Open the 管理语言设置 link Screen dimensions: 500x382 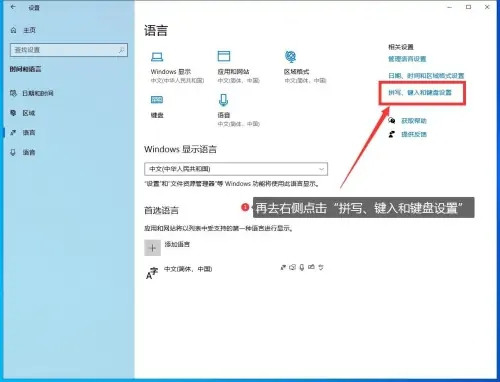(x=407, y=59)
